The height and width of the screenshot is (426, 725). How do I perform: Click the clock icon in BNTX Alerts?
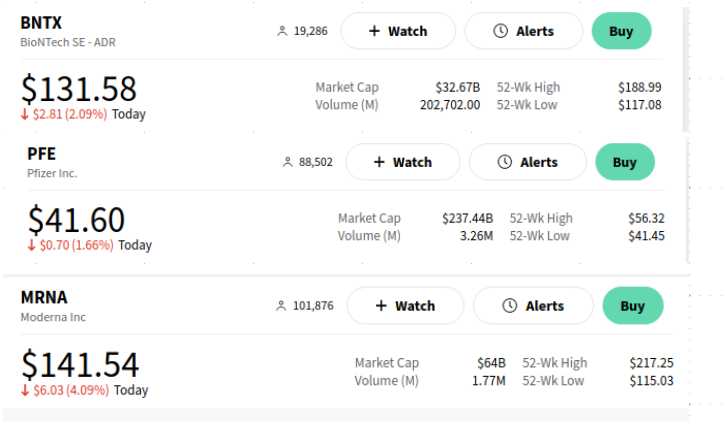(501, 31)
